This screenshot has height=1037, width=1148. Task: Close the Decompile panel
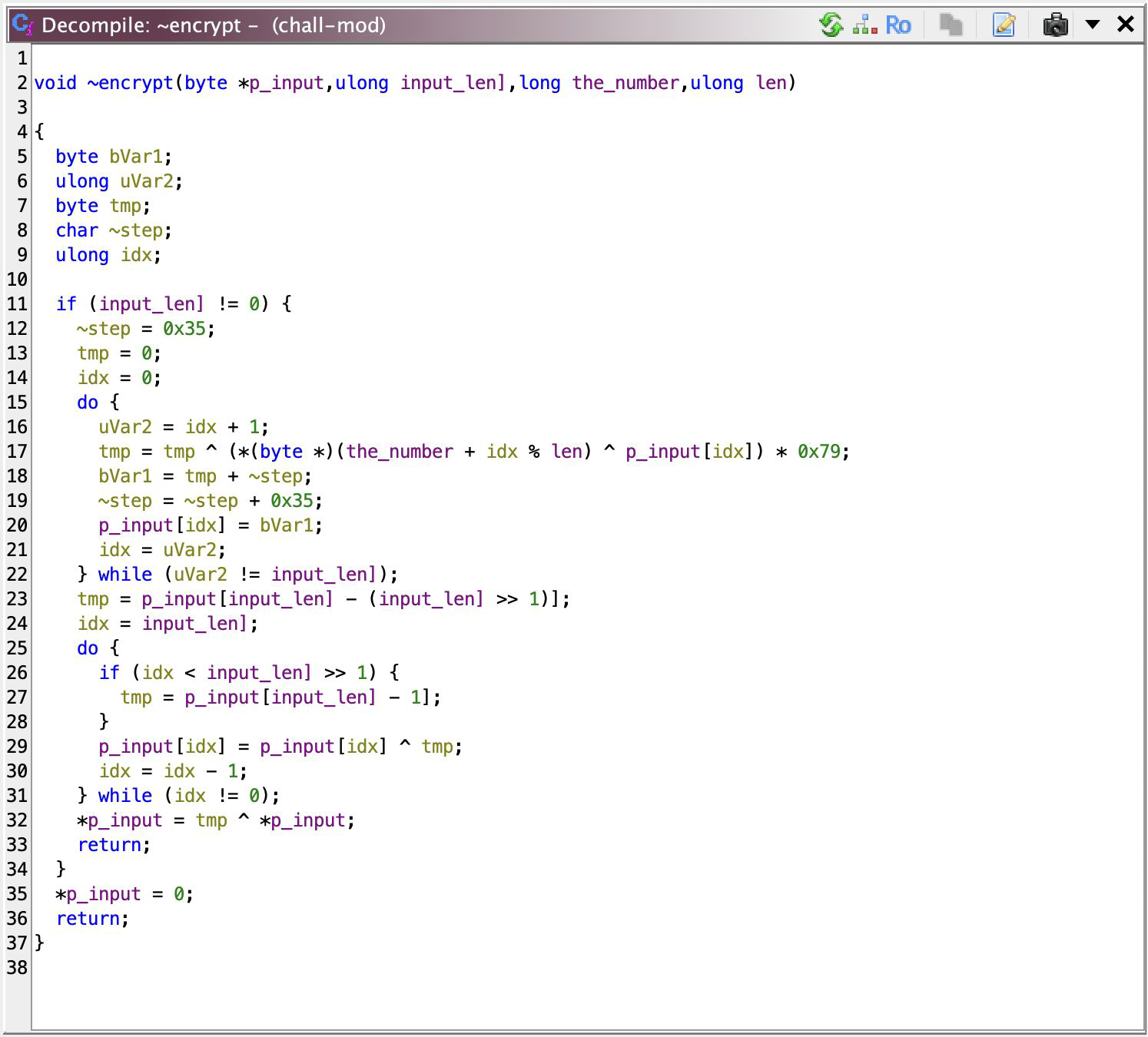point(1126,25)
